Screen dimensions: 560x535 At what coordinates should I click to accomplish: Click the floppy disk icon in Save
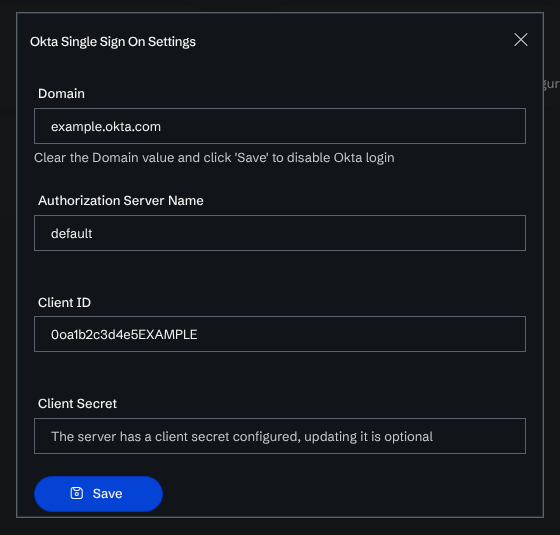(x=76, y=493)
